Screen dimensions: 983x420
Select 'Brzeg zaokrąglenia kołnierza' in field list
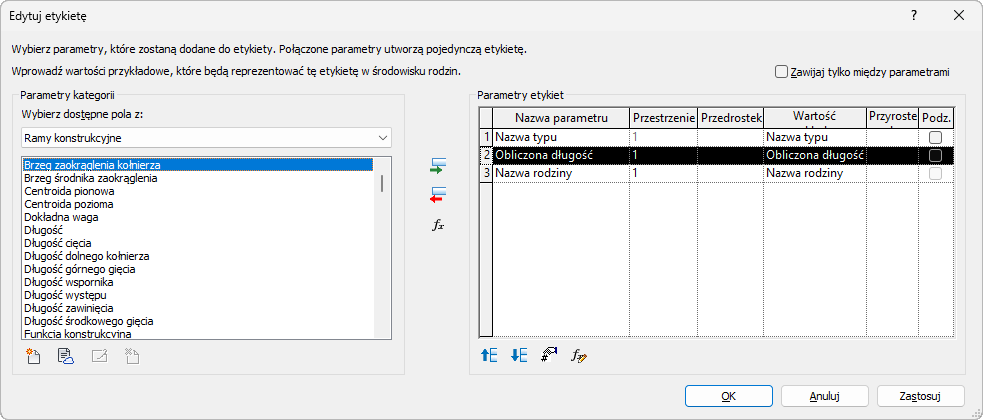(198, 165)
